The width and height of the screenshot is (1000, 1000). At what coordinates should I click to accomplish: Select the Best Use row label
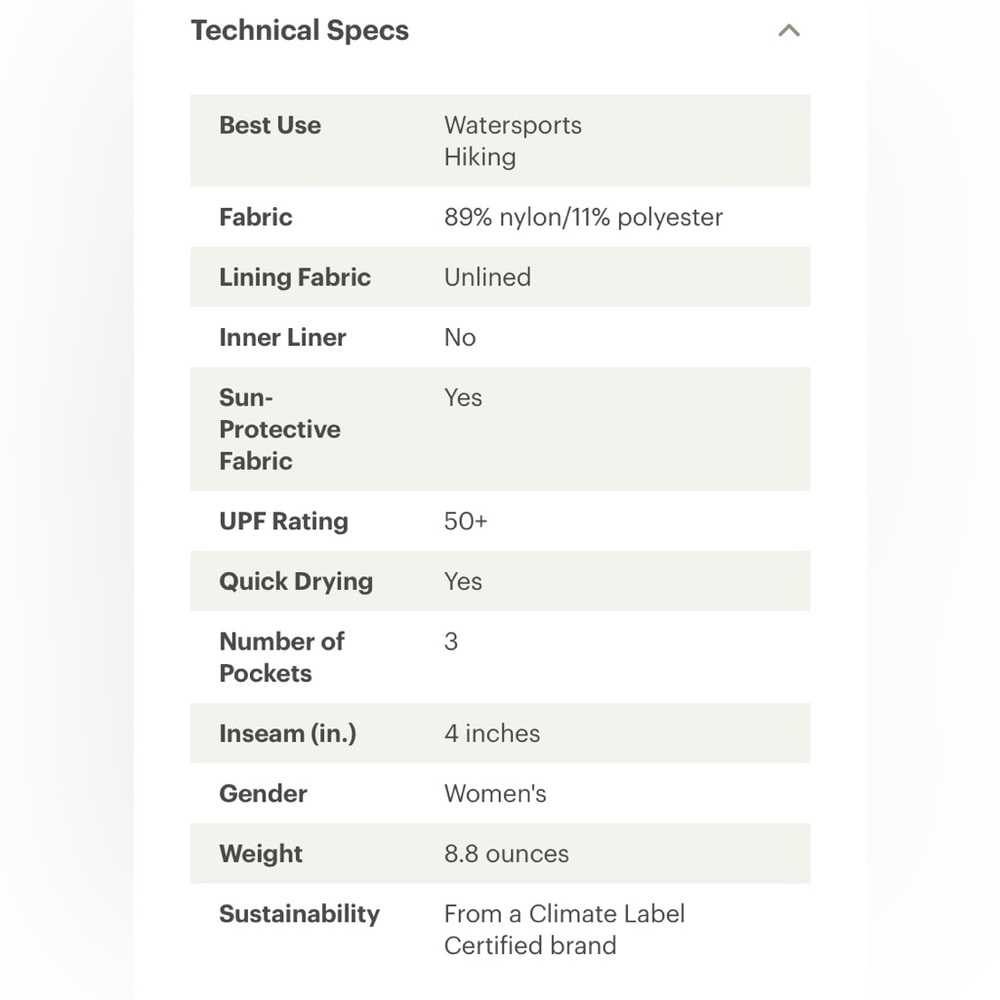click(x=270, y=125)
